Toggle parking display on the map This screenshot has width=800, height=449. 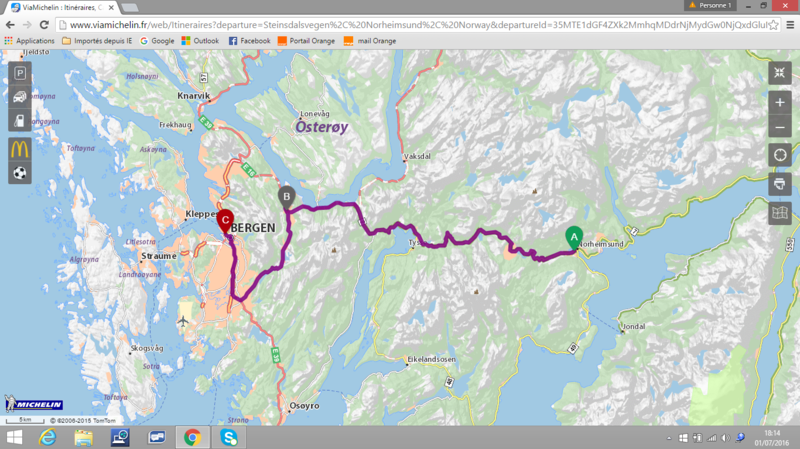[x=20, y=73]
